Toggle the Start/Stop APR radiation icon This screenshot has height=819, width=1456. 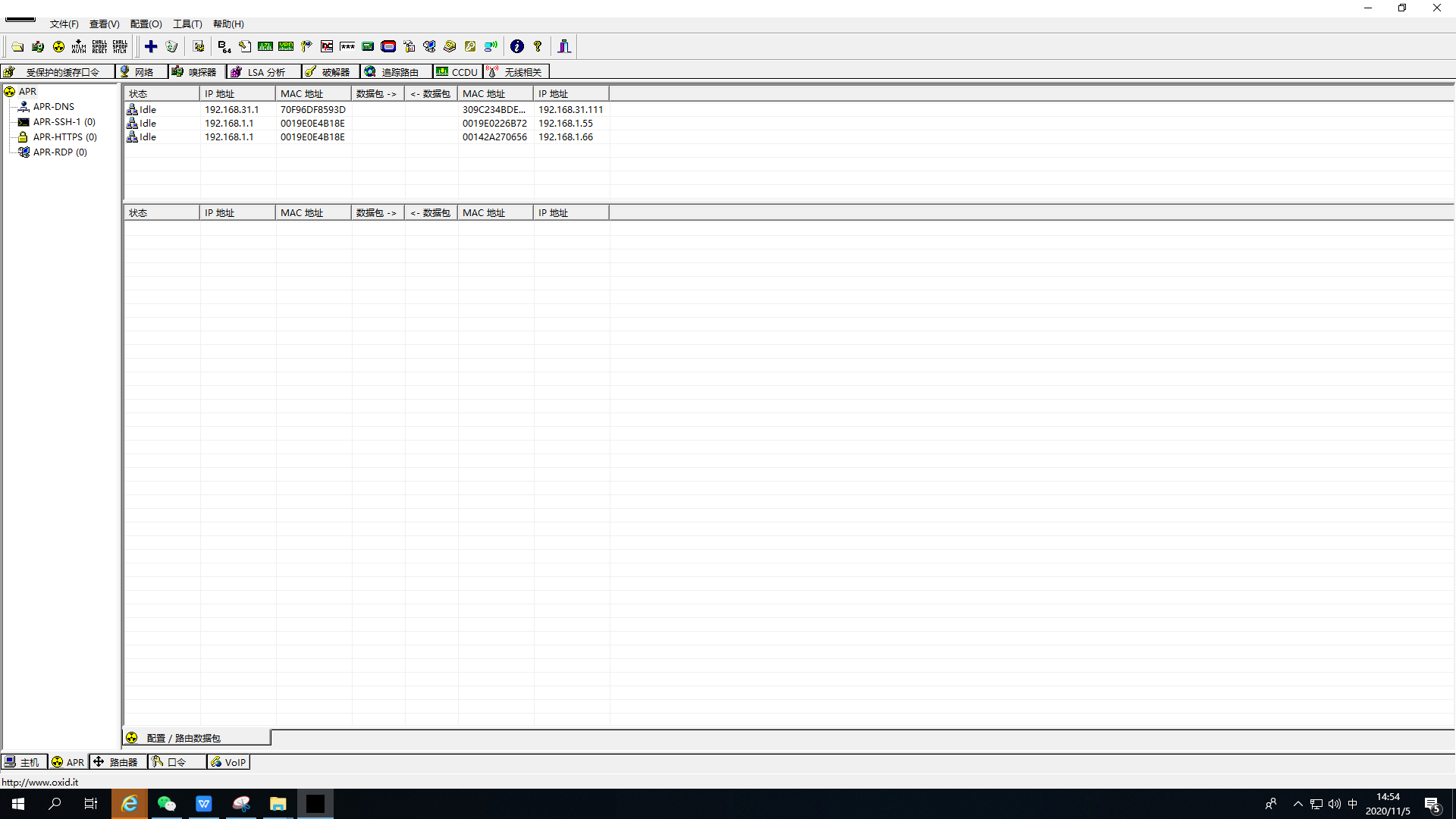pos(58,46)
